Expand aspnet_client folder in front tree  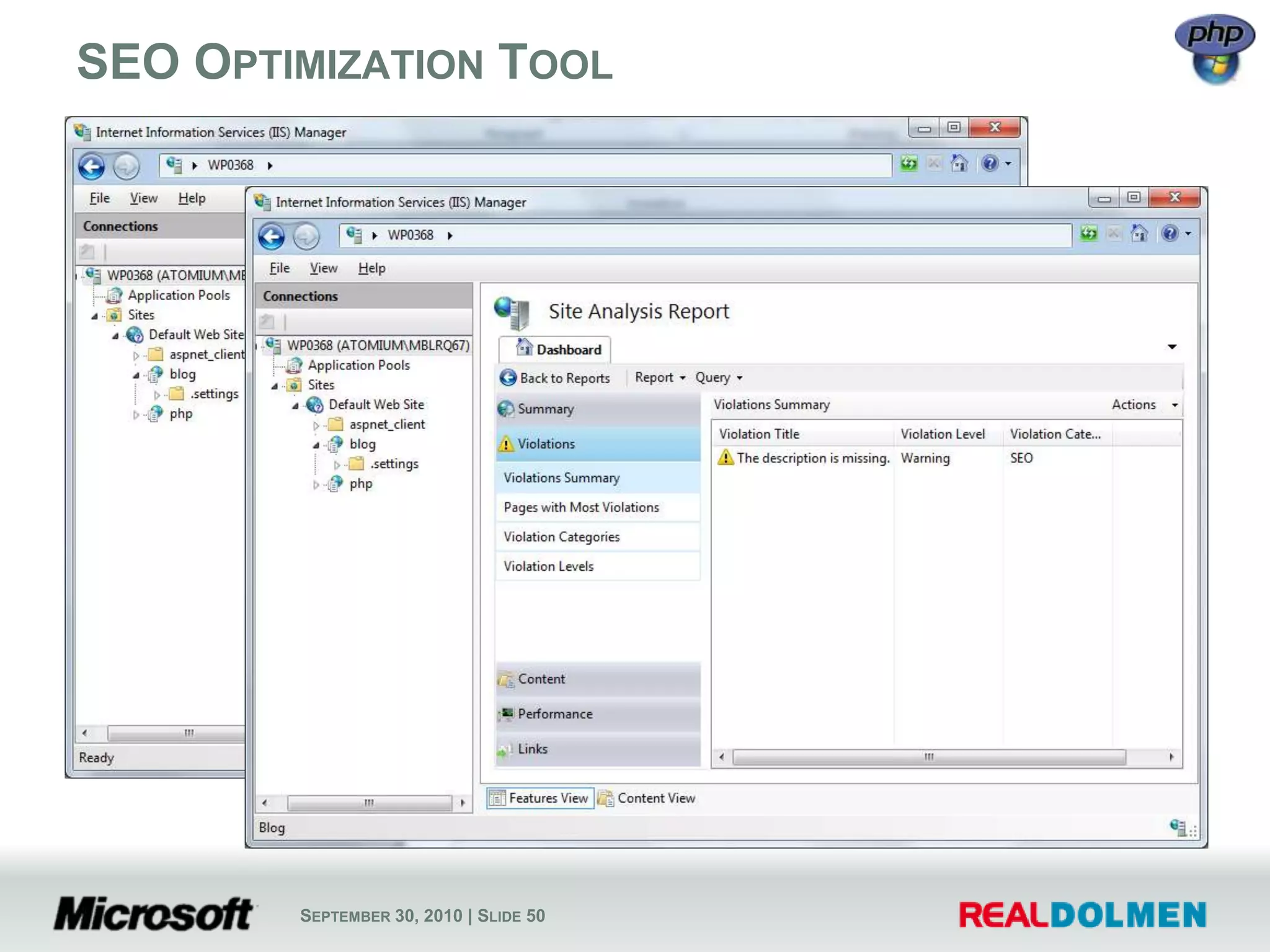point(316,426)
